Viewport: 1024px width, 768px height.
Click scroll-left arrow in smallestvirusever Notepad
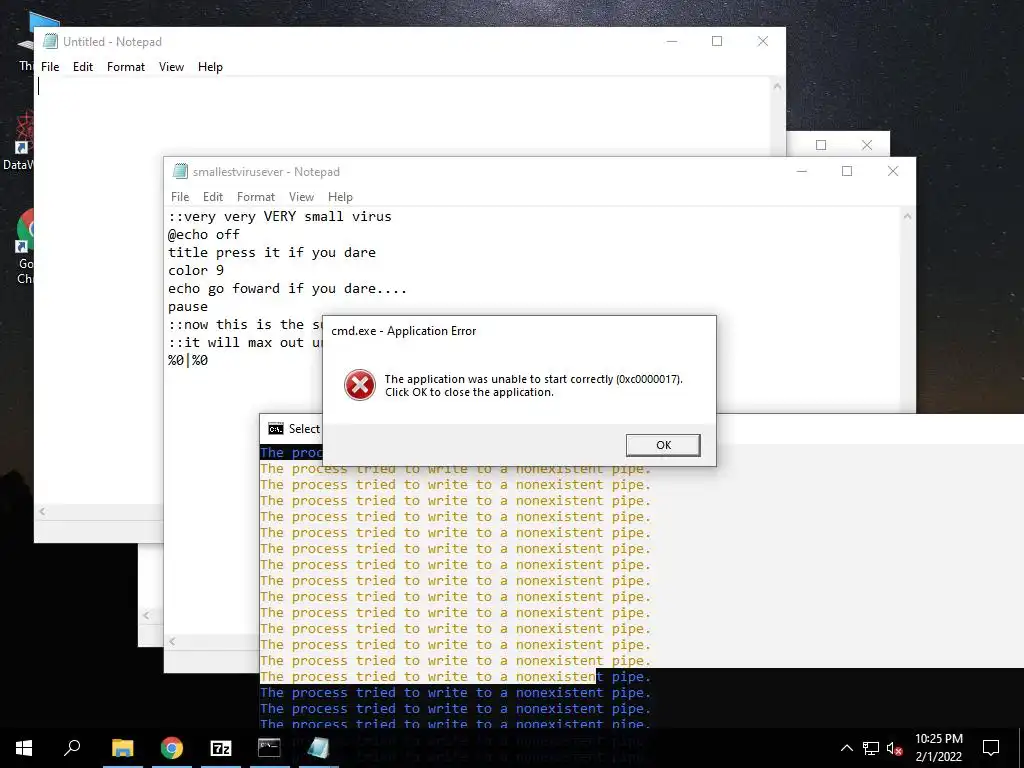(x=172, y=641)
